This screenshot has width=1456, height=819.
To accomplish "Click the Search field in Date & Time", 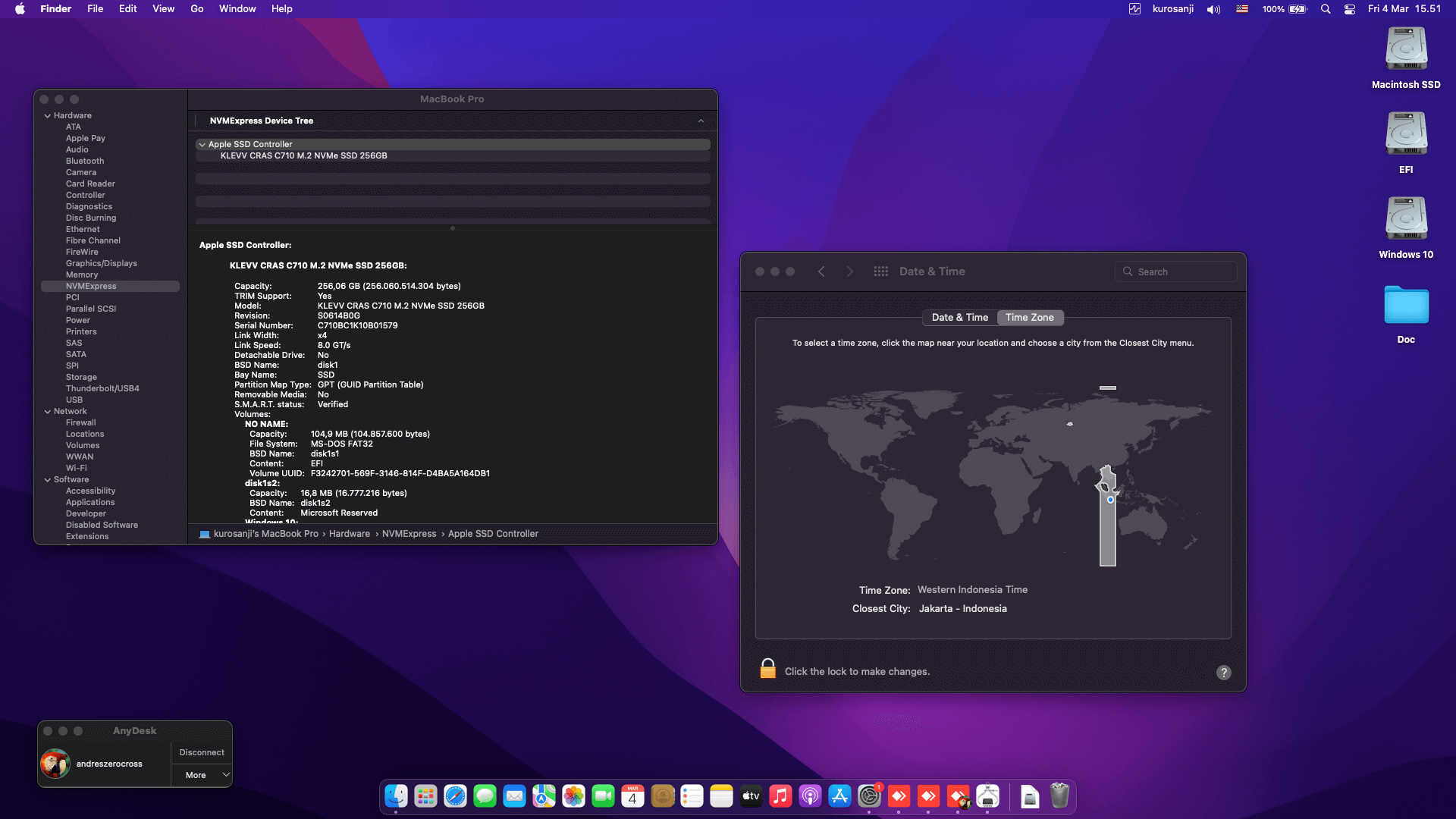I will click(1176, 271).
